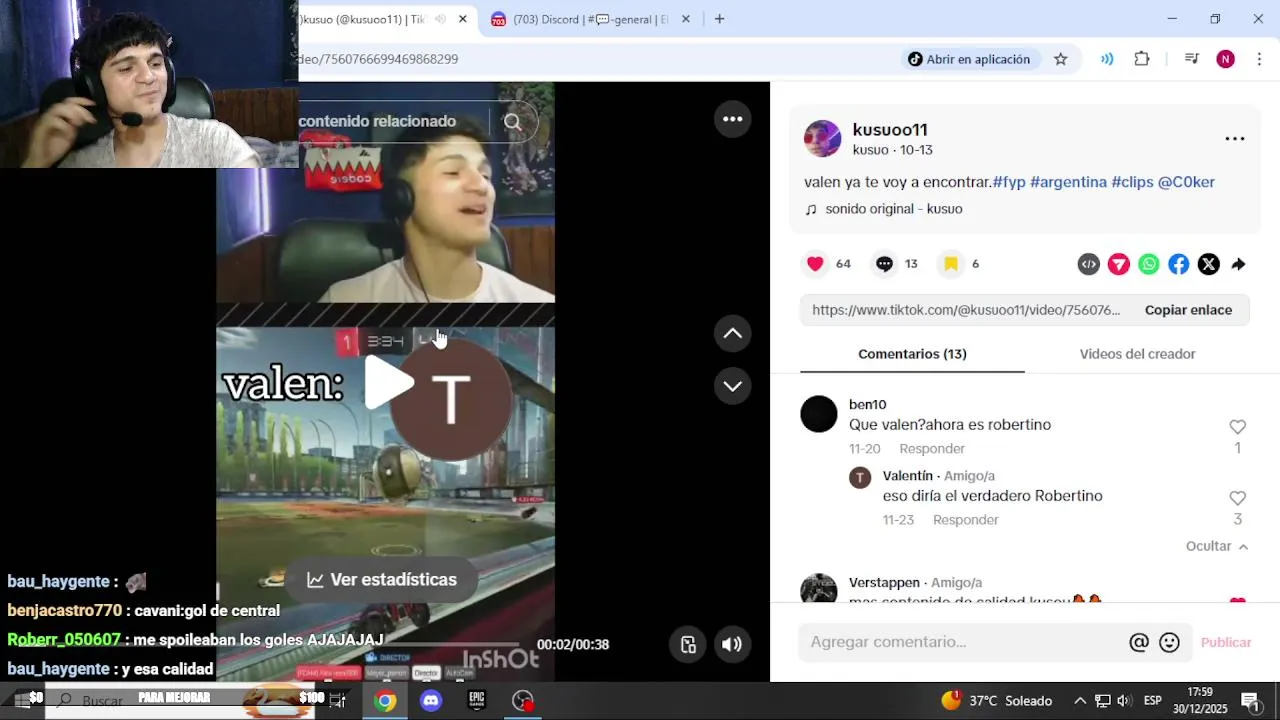
Task: Switch to the Discord #general browser tab
Action: pyautogui.click(x=590, y=19)
